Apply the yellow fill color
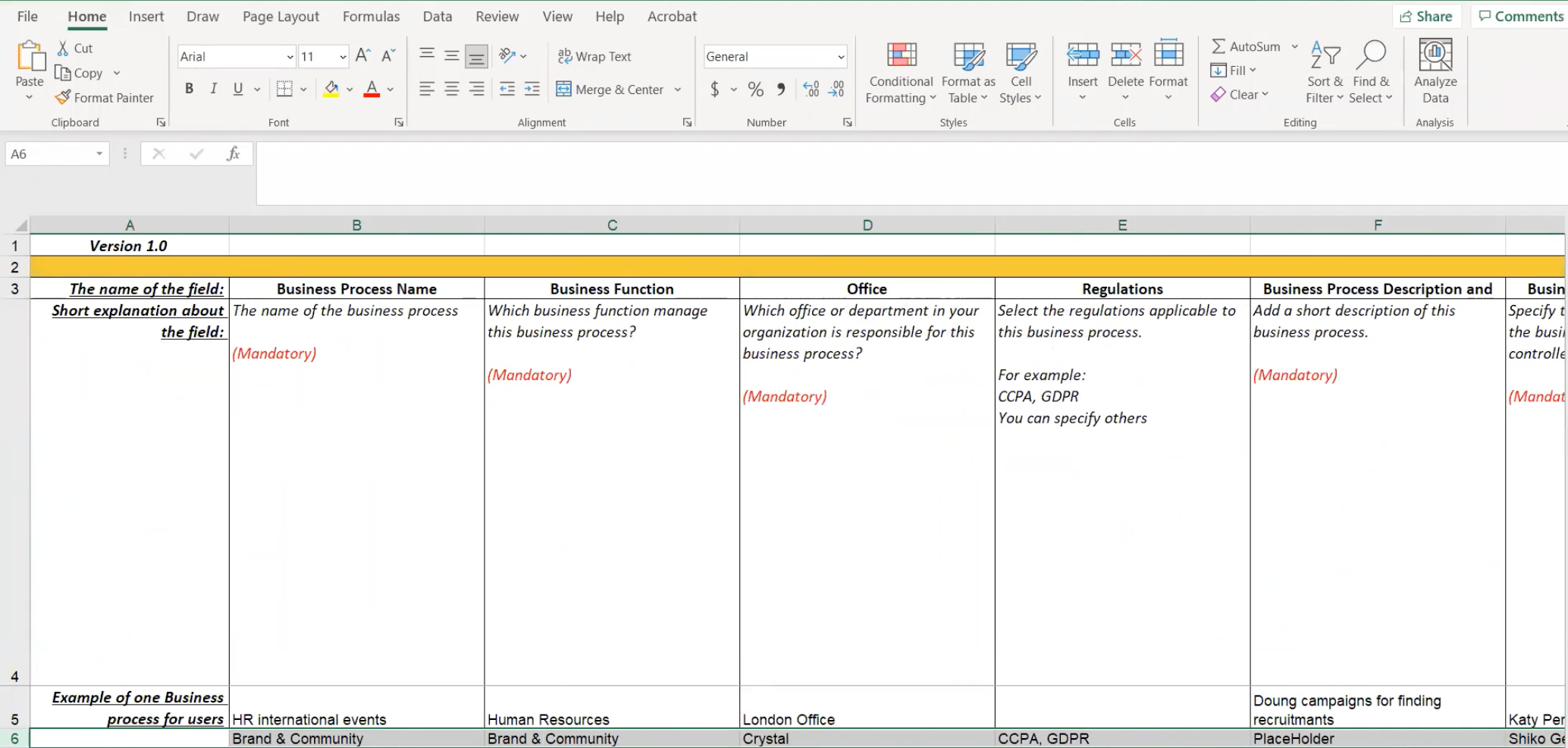Screen dimensions: 1568x748 pyautogui.click(x=331, y=90)
